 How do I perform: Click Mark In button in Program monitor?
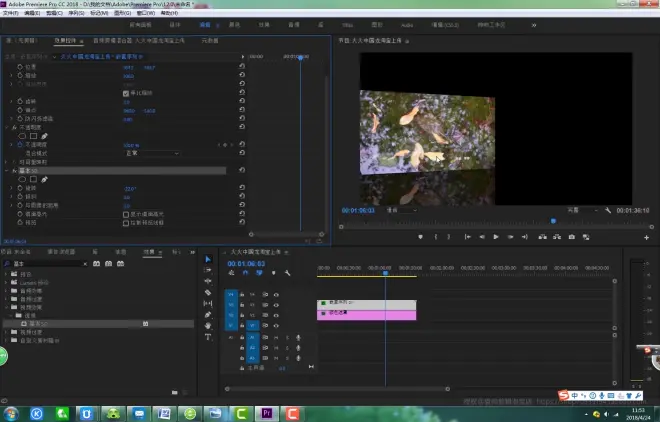(x=436, y=237)
